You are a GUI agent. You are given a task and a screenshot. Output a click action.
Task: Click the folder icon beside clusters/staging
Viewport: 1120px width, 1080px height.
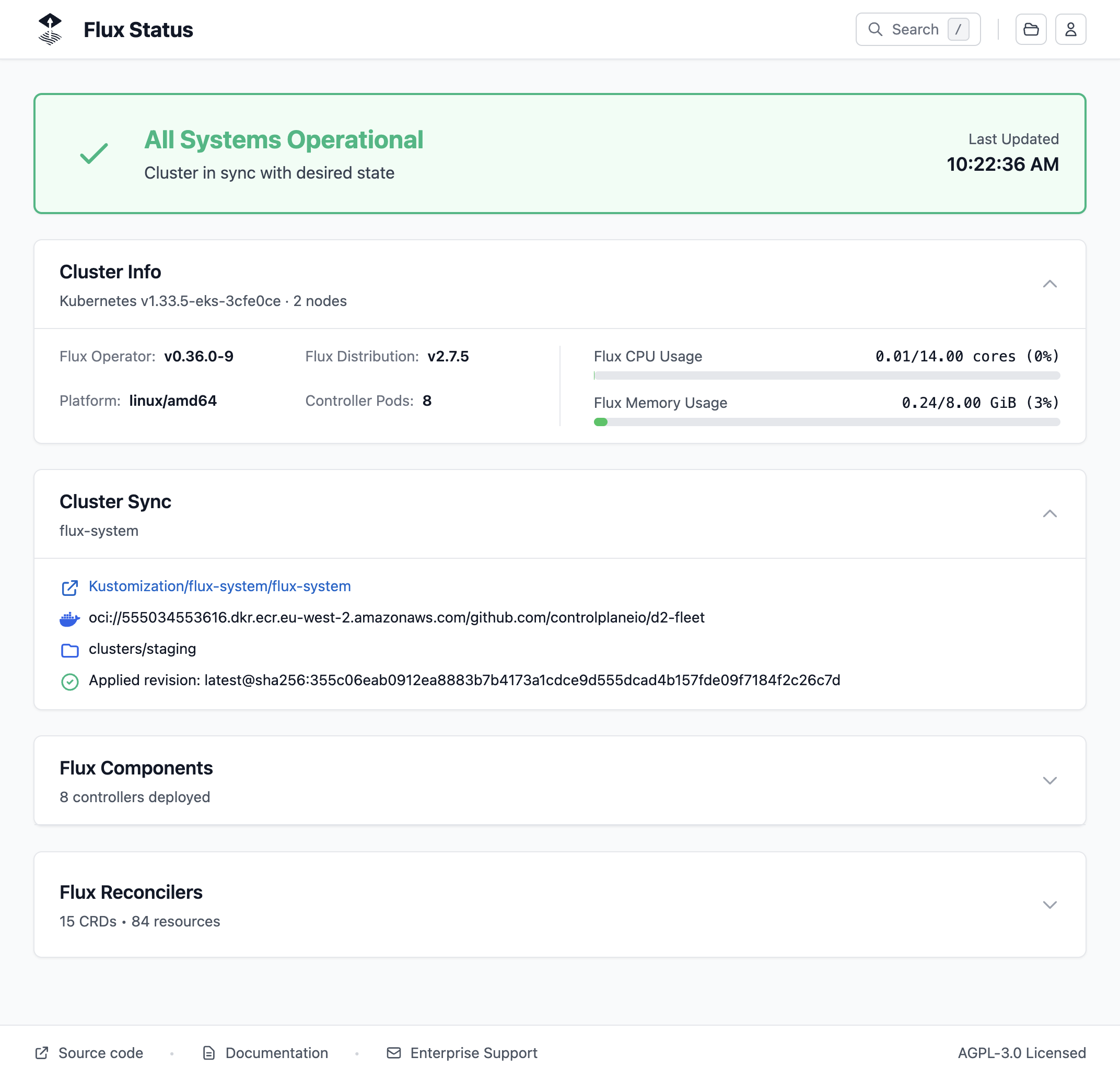click(x=69, y=649)
